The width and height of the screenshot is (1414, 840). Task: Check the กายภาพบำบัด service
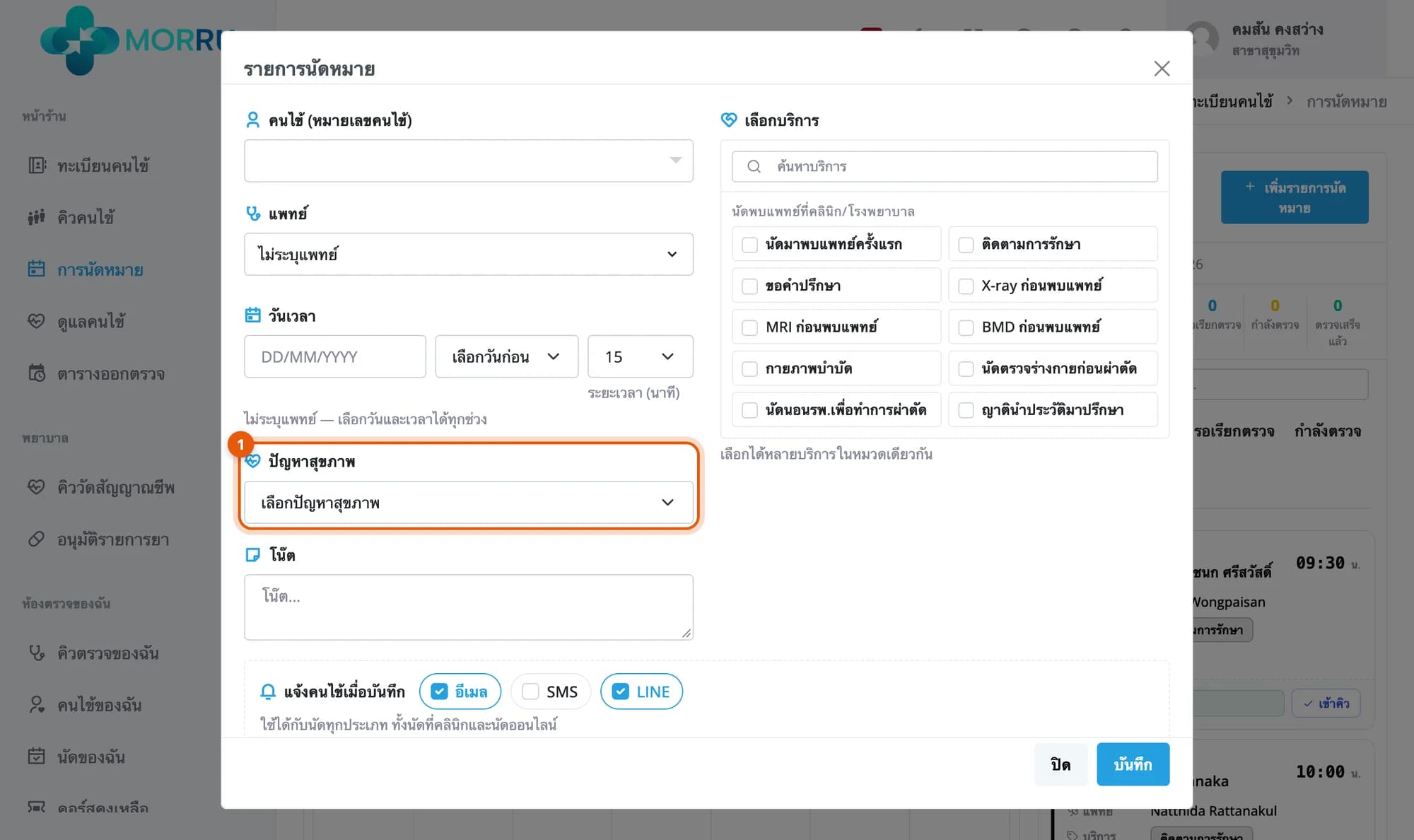pyautogui.click(x=749, y=369)
